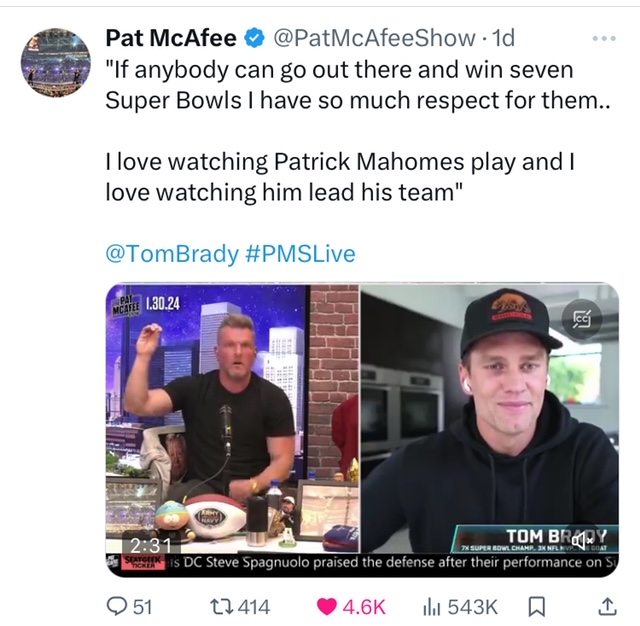Open the 1d timestamp link
640x626 pixels.
pyautogui.click(x=503, y=38)
